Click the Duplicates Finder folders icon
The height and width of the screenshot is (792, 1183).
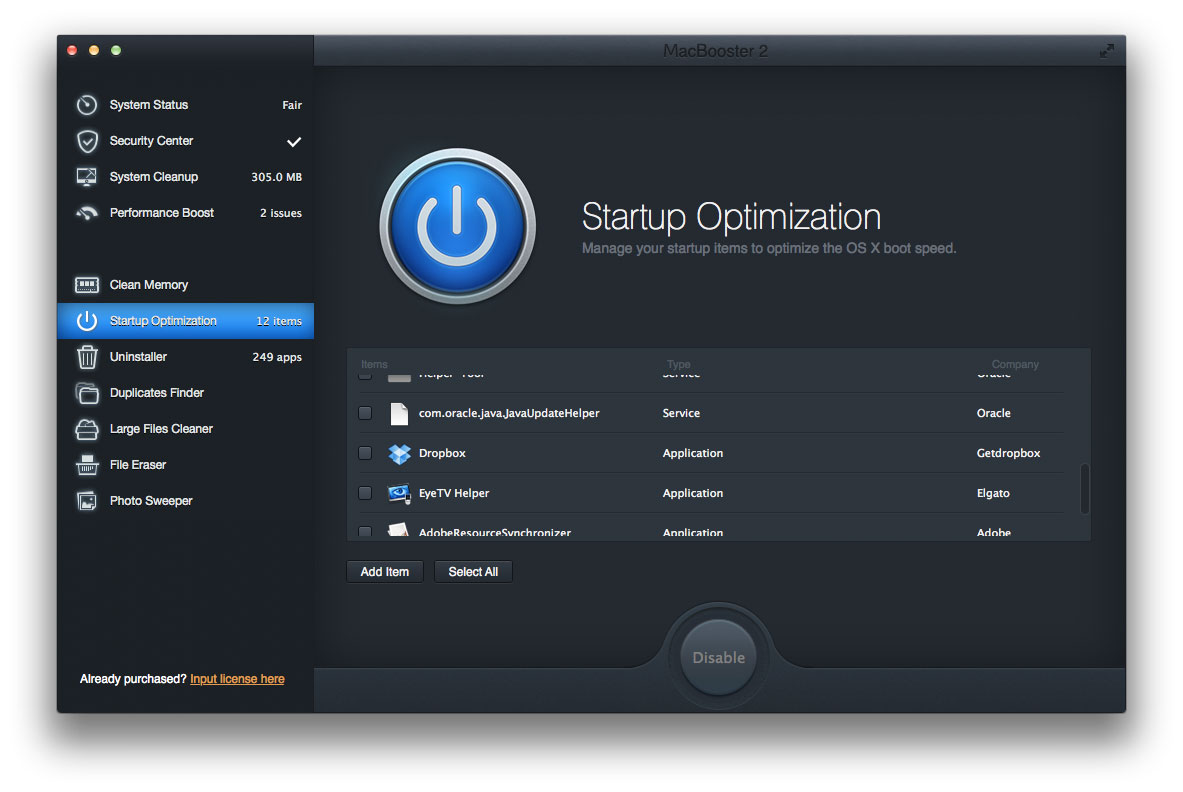click(x=87, y=393)
